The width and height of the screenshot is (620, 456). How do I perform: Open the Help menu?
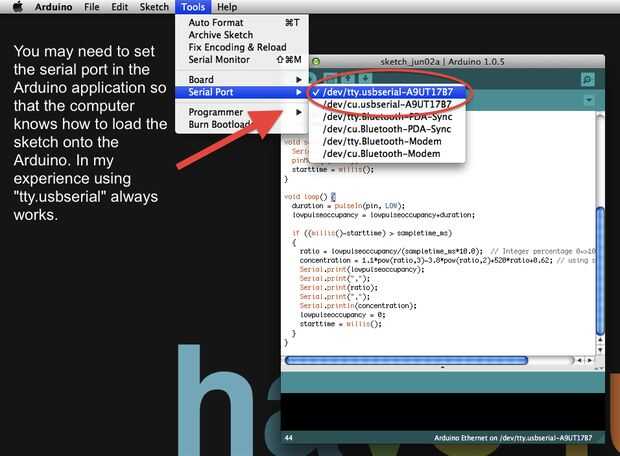(227, 7)
